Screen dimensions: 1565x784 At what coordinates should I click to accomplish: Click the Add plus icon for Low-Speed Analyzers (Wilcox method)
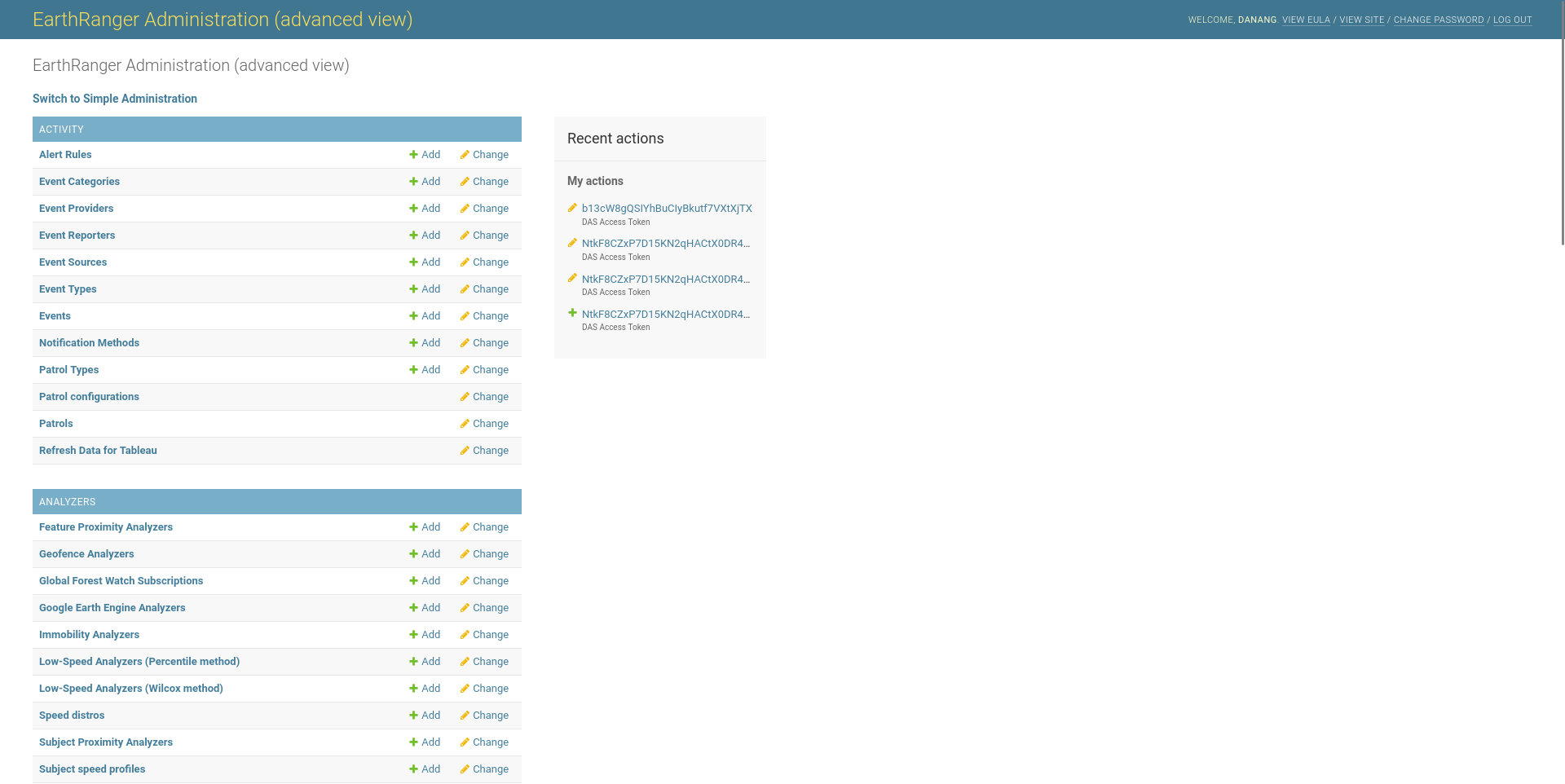click(x=413, y=689)
